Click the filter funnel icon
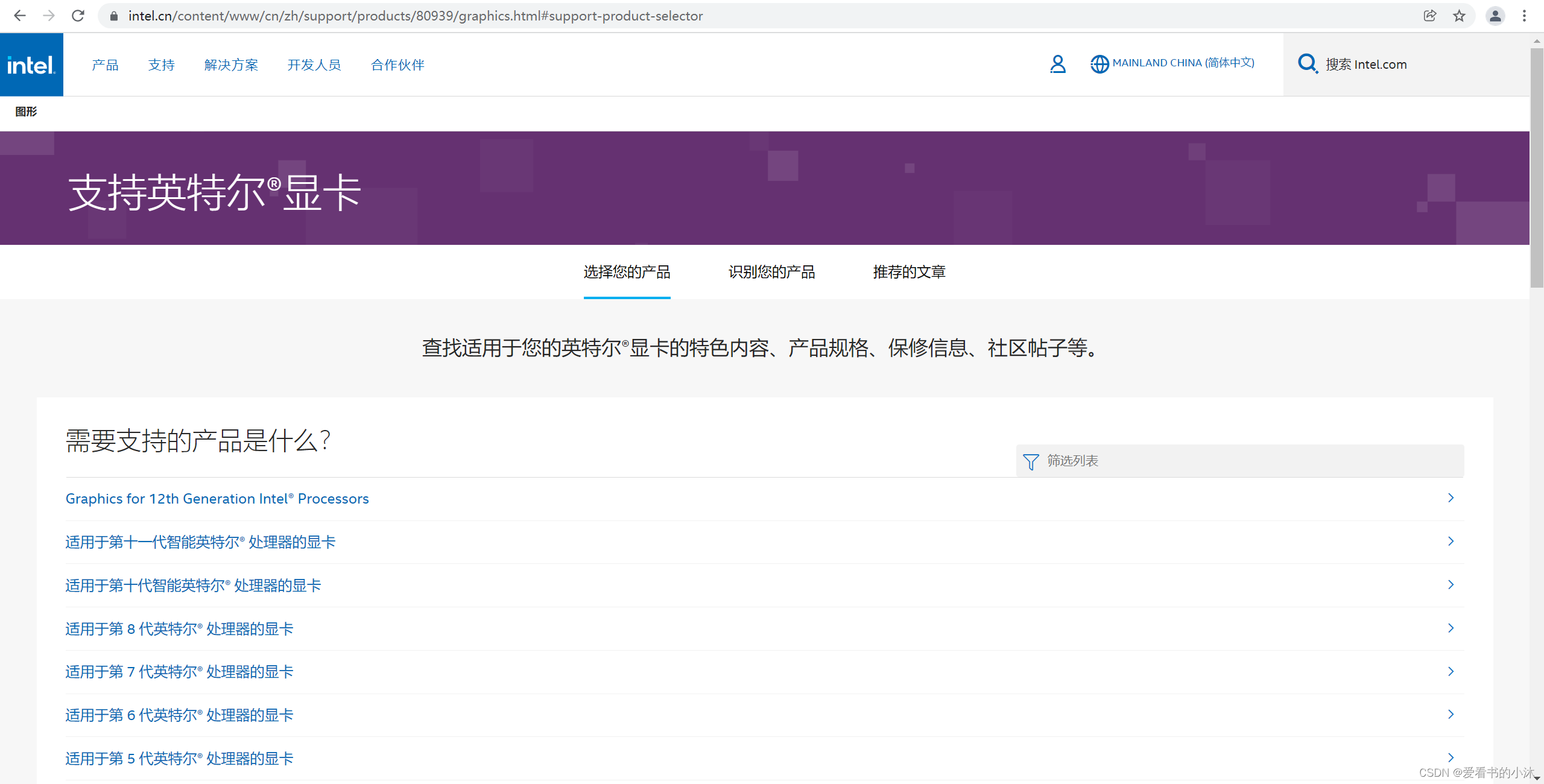This screenshot has width=1544, height=784. coord(1031,461)
